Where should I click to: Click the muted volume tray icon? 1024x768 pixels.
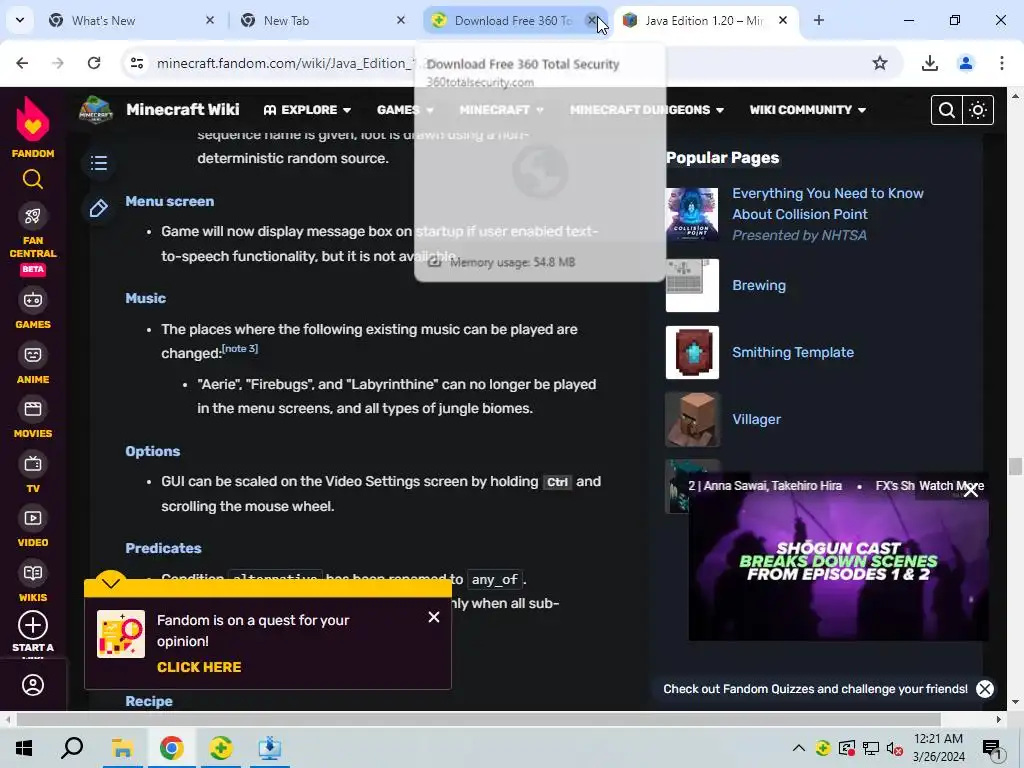pos(894,748)
